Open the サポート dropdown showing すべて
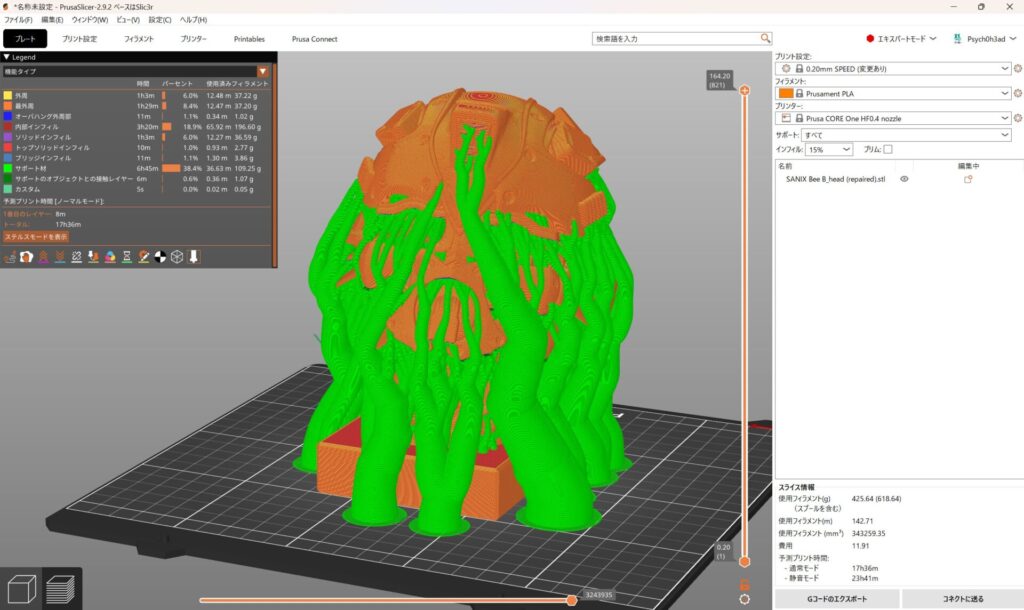The width and height of the screenshot is (1024, 610). 906,134
